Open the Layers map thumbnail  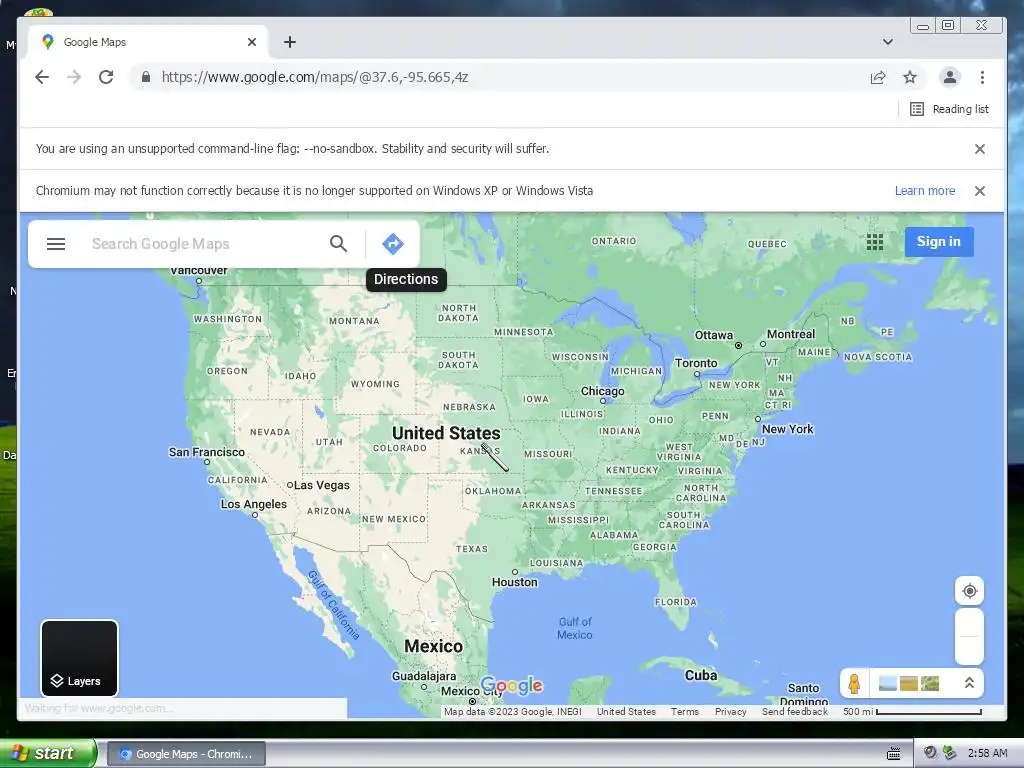pos(80,658)
